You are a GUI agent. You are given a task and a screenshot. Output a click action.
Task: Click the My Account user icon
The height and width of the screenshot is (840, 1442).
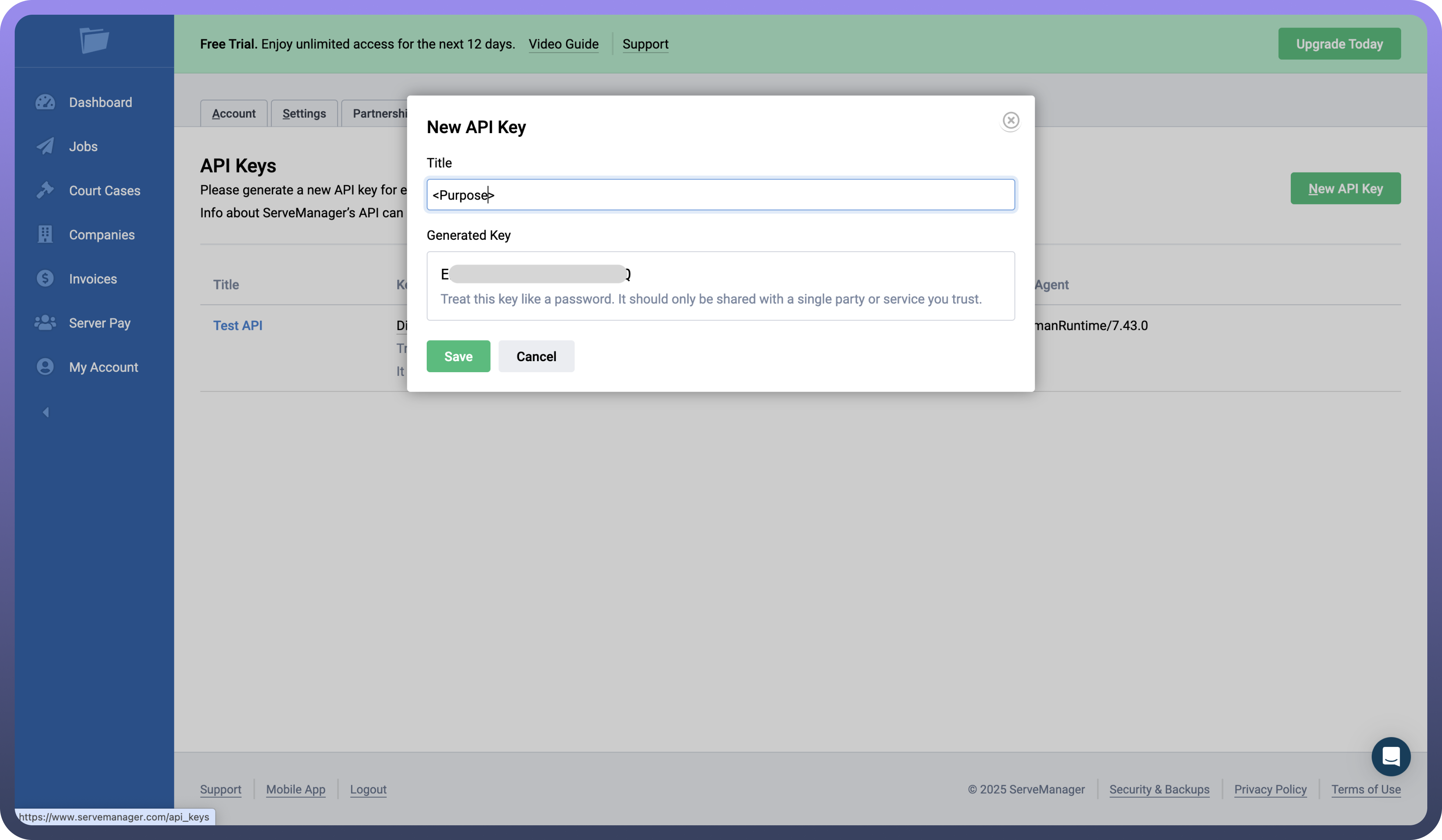click(x=45, y=367)
